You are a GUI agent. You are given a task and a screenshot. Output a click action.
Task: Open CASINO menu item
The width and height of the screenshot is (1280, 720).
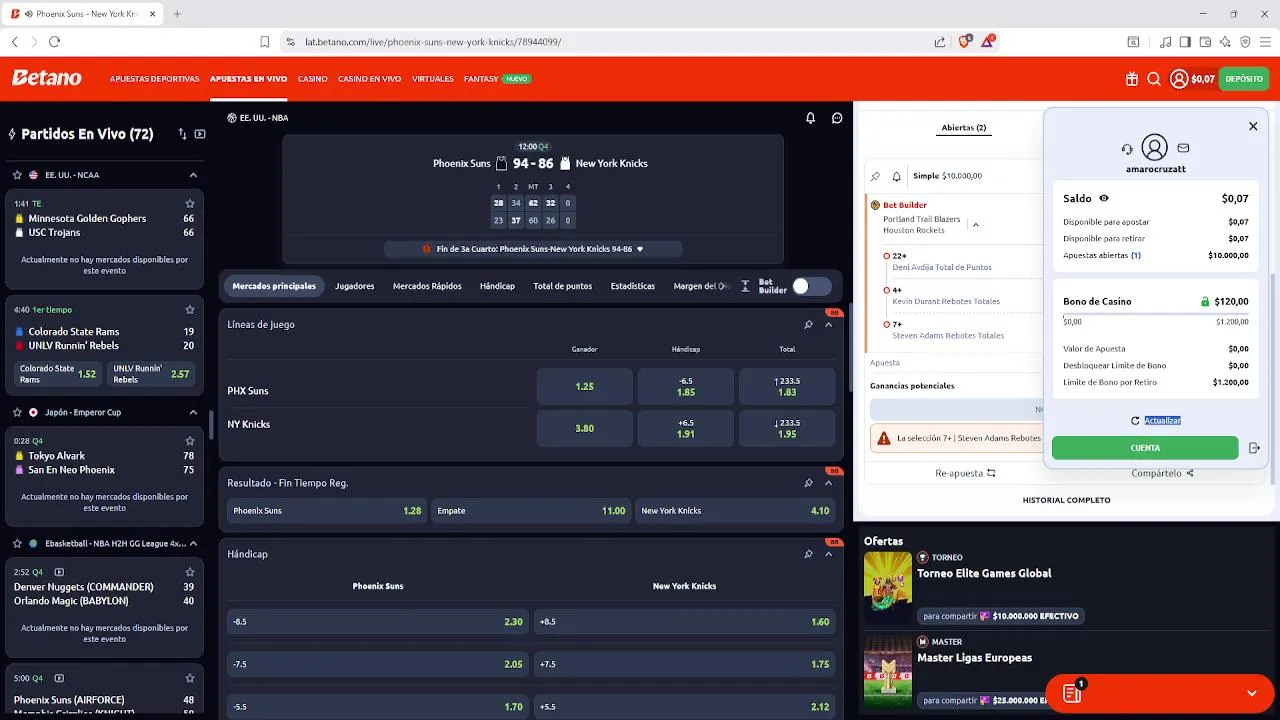pyautogui.click(x=313, y=79)
